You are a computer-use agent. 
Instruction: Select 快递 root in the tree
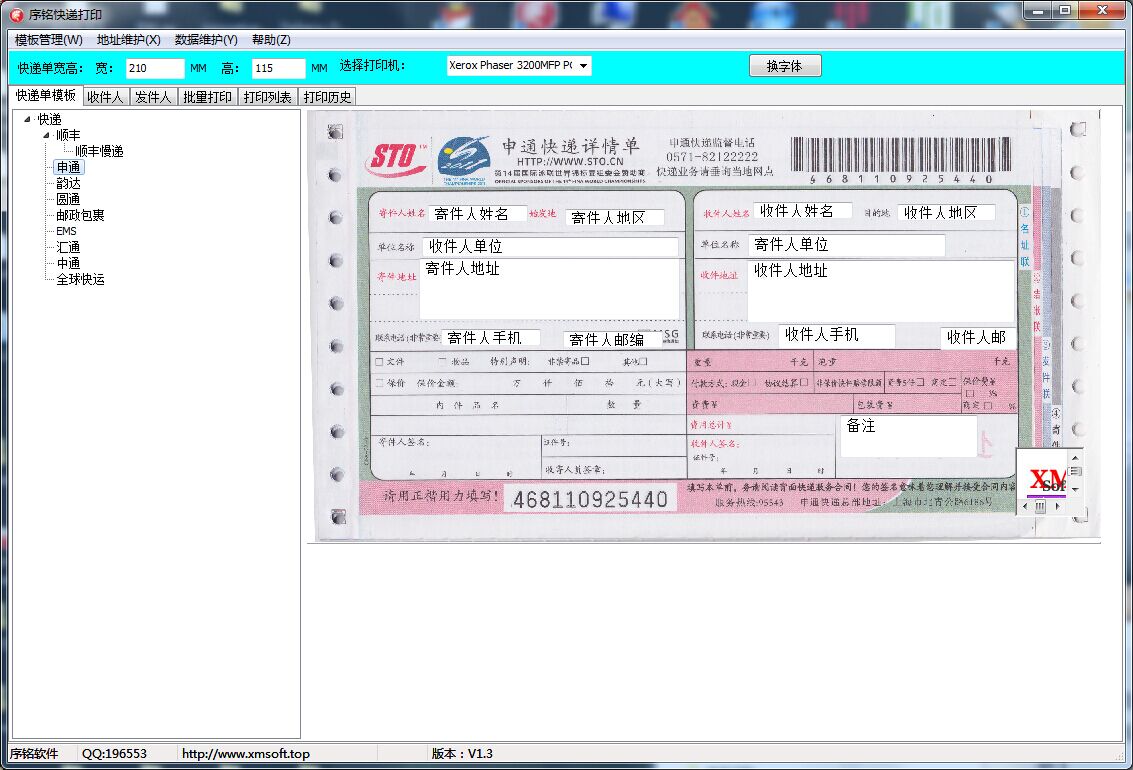pyautogui.click(x=50, y=119)
